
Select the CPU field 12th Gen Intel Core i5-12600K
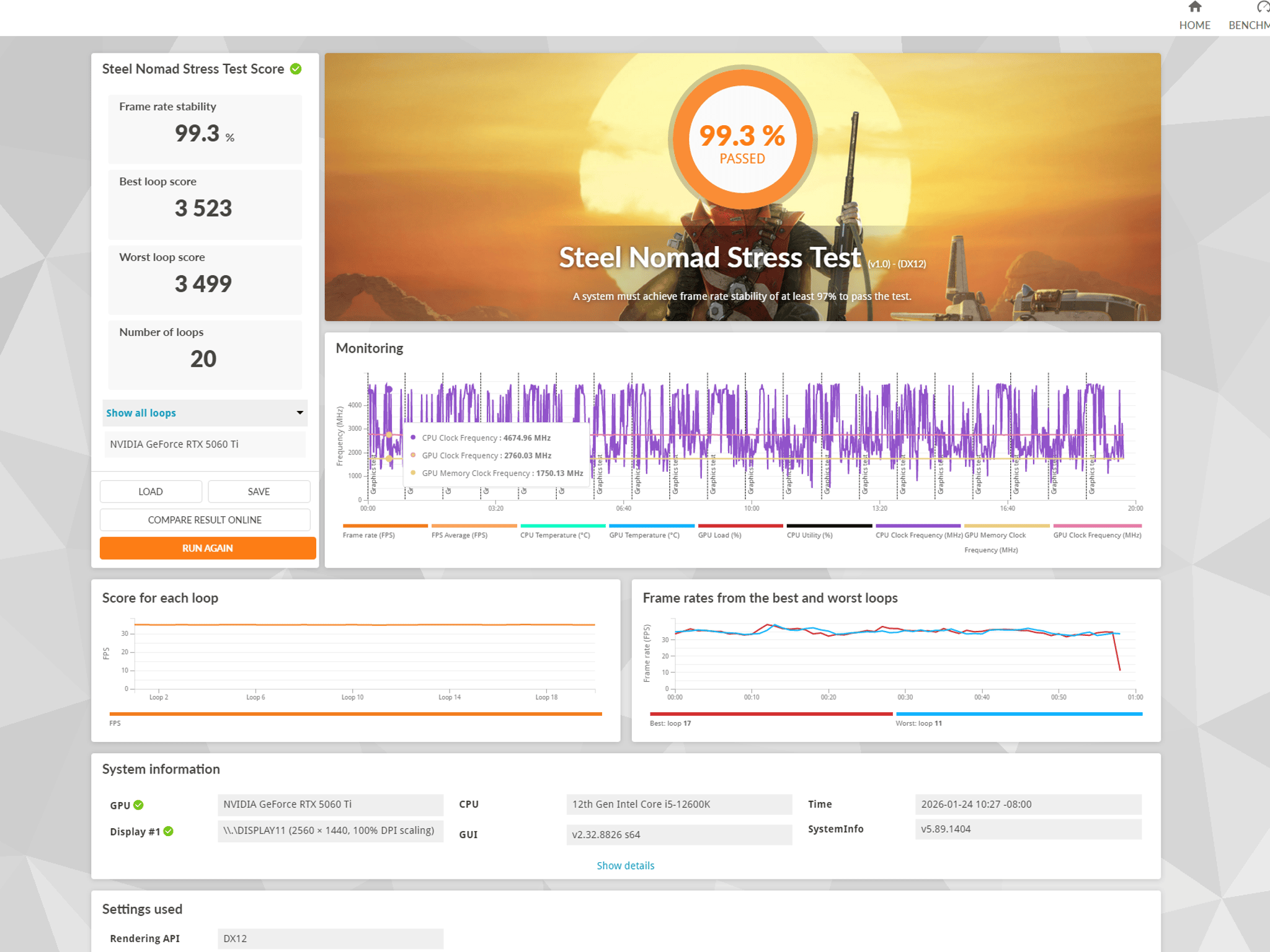coord(679,804)
